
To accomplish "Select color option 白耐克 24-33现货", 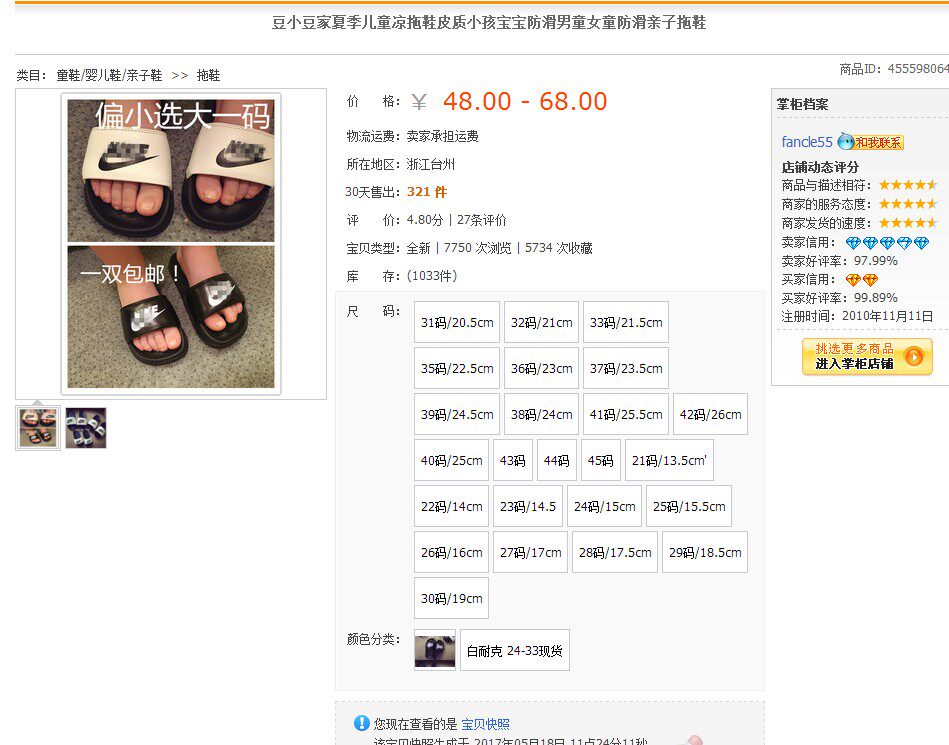I will pyautogui.click(x=514, y=651).
